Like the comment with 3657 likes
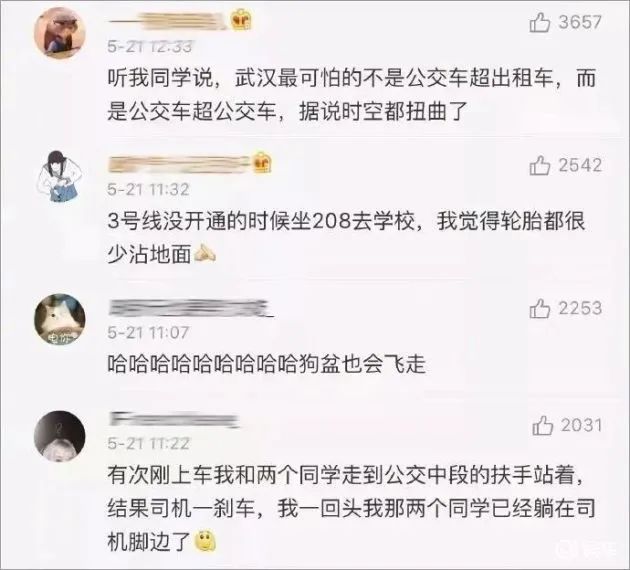This screenshot has height=570, width=630. (539, 22)
